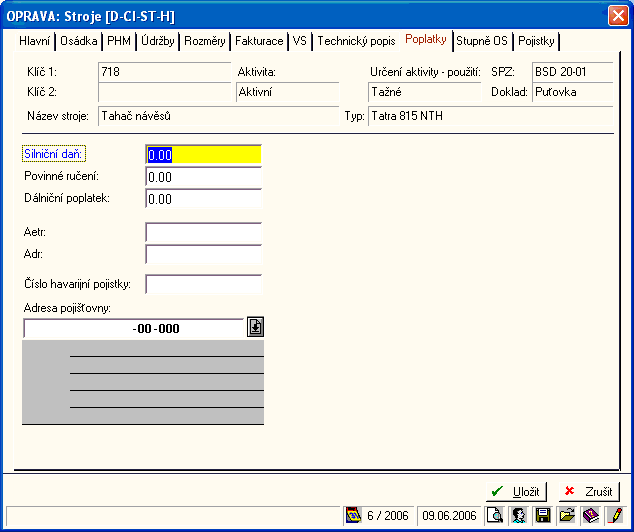Click the empty status message field
This screenshot has width=634, height=532.
(174, 516)
